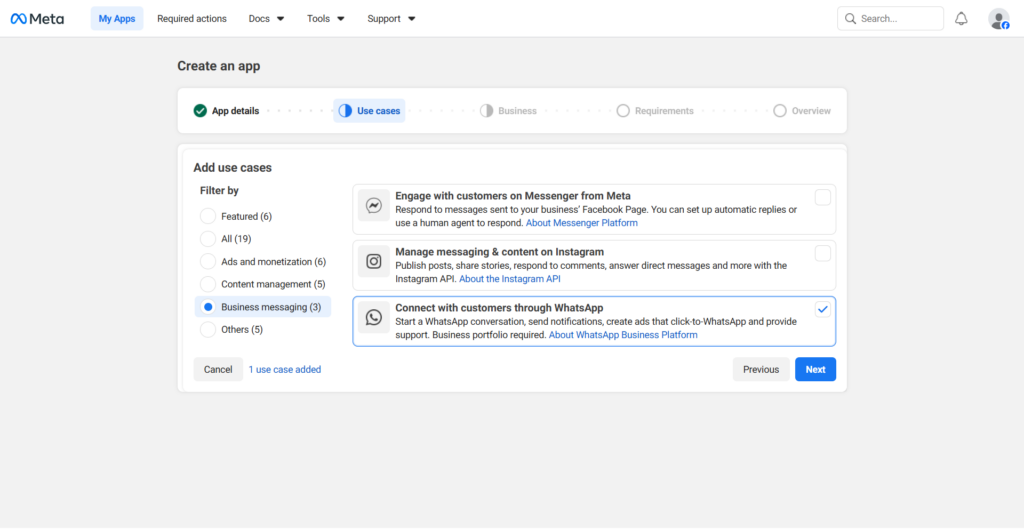1024x529 pixels.
Task: Click the Instagram use case icon
Action: point(374,262)
